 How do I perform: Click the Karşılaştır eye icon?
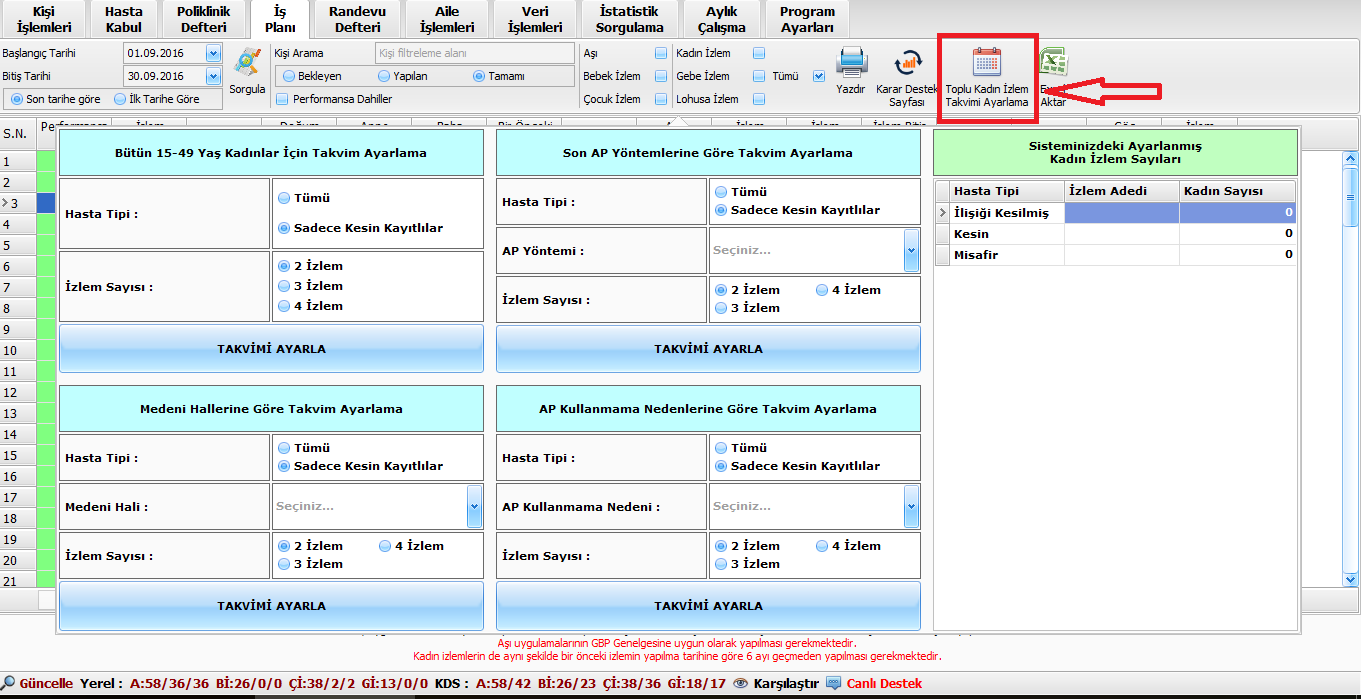pos(741,683)
